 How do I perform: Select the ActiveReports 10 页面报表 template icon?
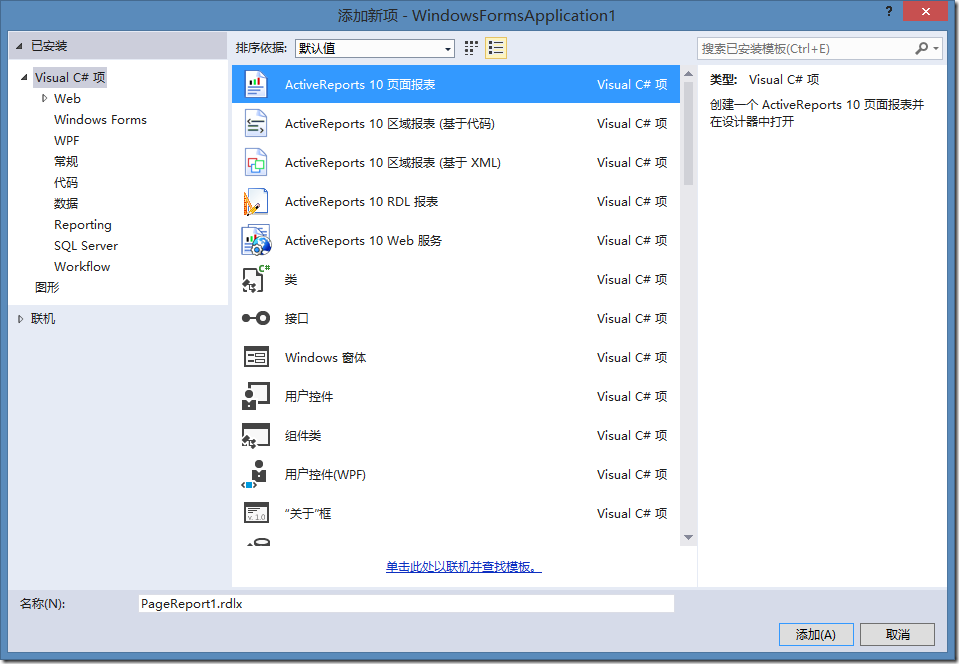click(256, 84)
